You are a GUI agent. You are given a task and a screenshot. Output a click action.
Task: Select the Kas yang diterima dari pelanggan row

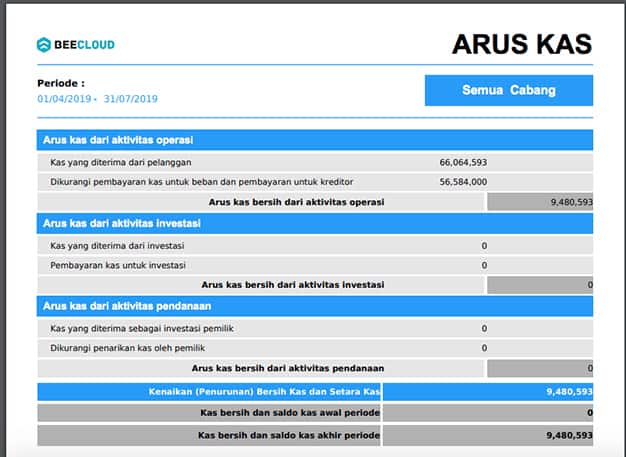point(120,162)
